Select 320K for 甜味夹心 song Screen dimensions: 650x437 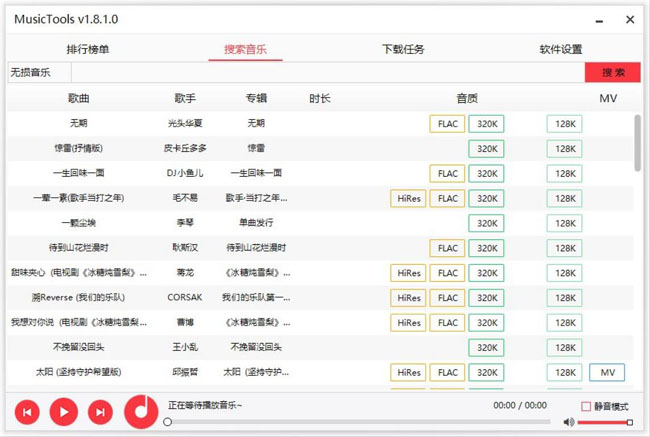(486, 273)
